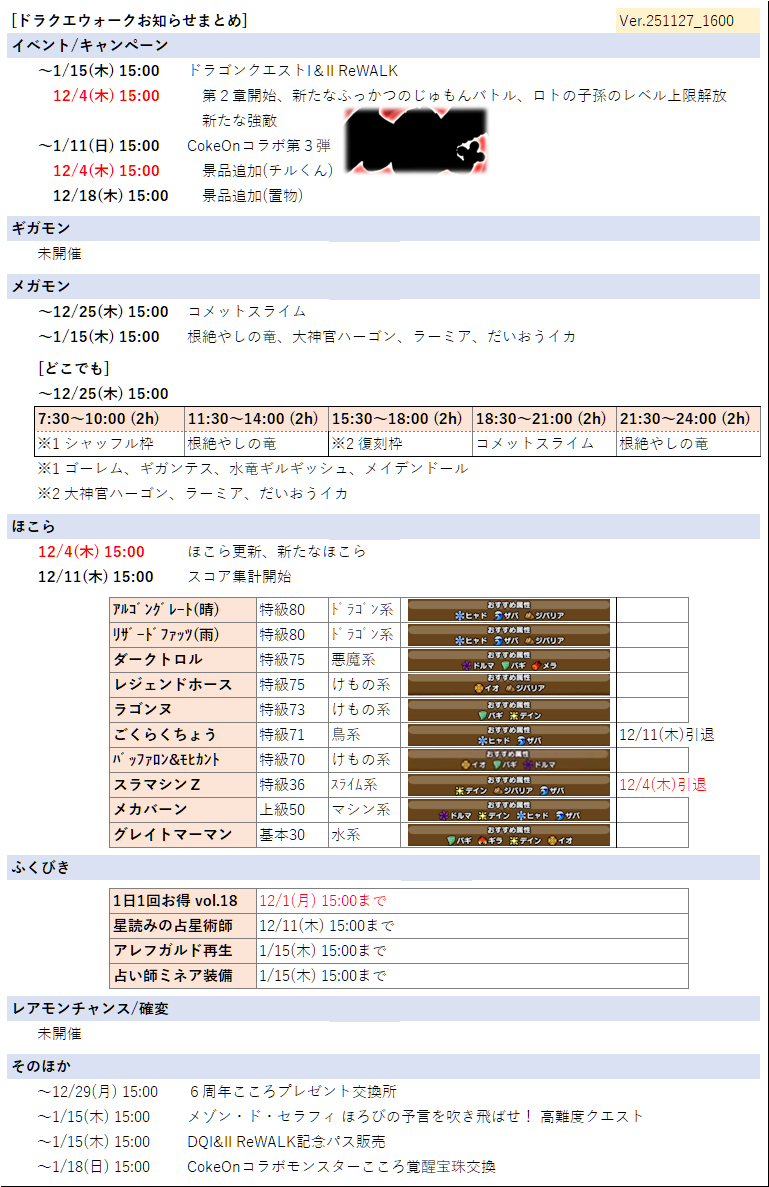
Task: Select the 1日1回お得 vol.18 cell
Action: [x=174, y=901]
